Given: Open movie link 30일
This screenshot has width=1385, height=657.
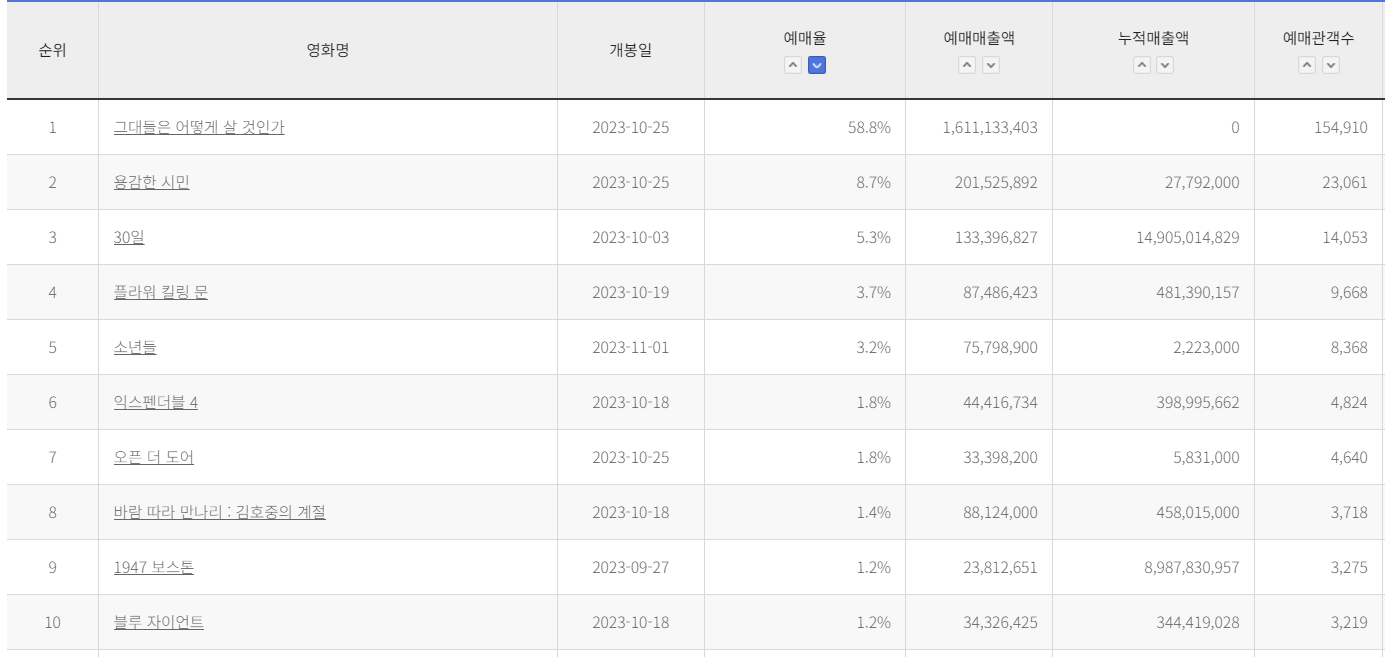Looking at the screenshot, I should point(129,237).
